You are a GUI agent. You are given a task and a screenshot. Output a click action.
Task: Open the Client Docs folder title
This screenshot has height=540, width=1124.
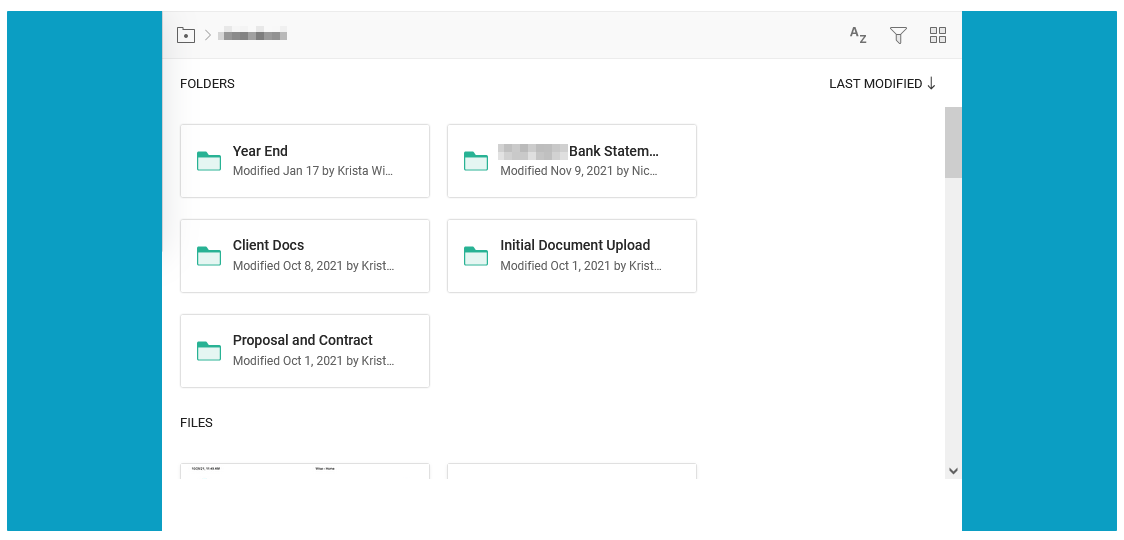pyautogui.click(x=268, y=245)
